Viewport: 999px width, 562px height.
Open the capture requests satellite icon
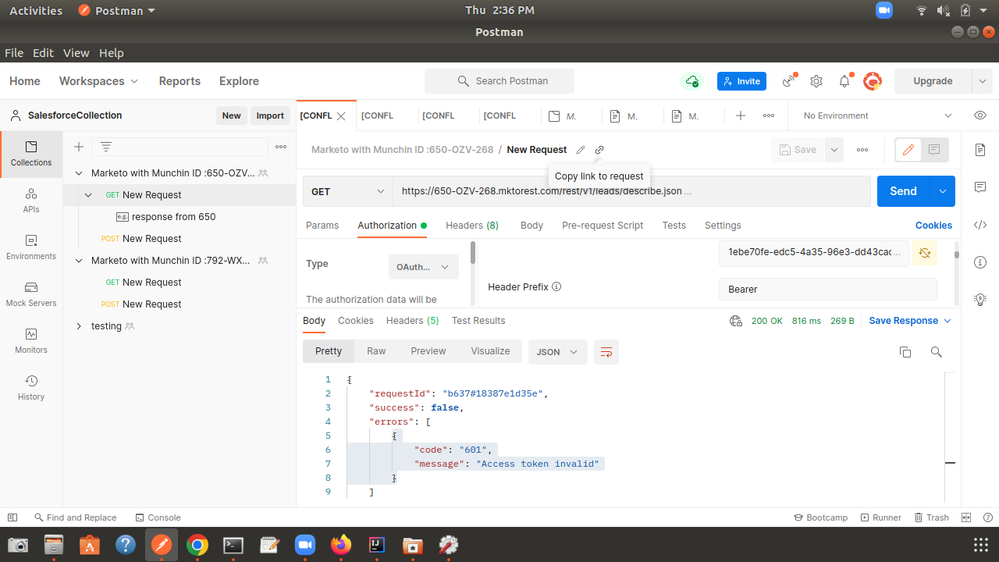789,81
